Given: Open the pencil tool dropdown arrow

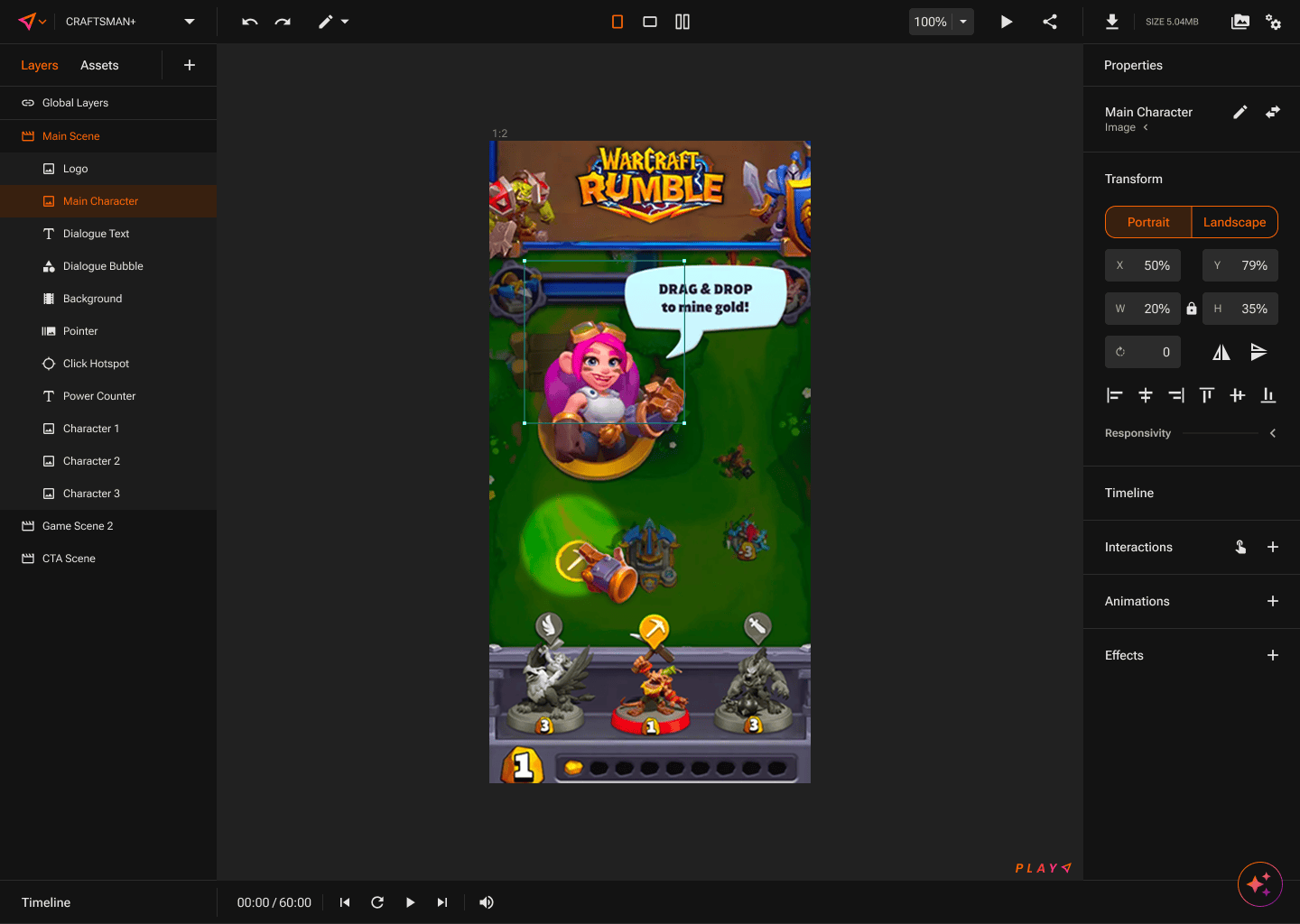Looking at the screenshot, I should click(x=345, y=22).
